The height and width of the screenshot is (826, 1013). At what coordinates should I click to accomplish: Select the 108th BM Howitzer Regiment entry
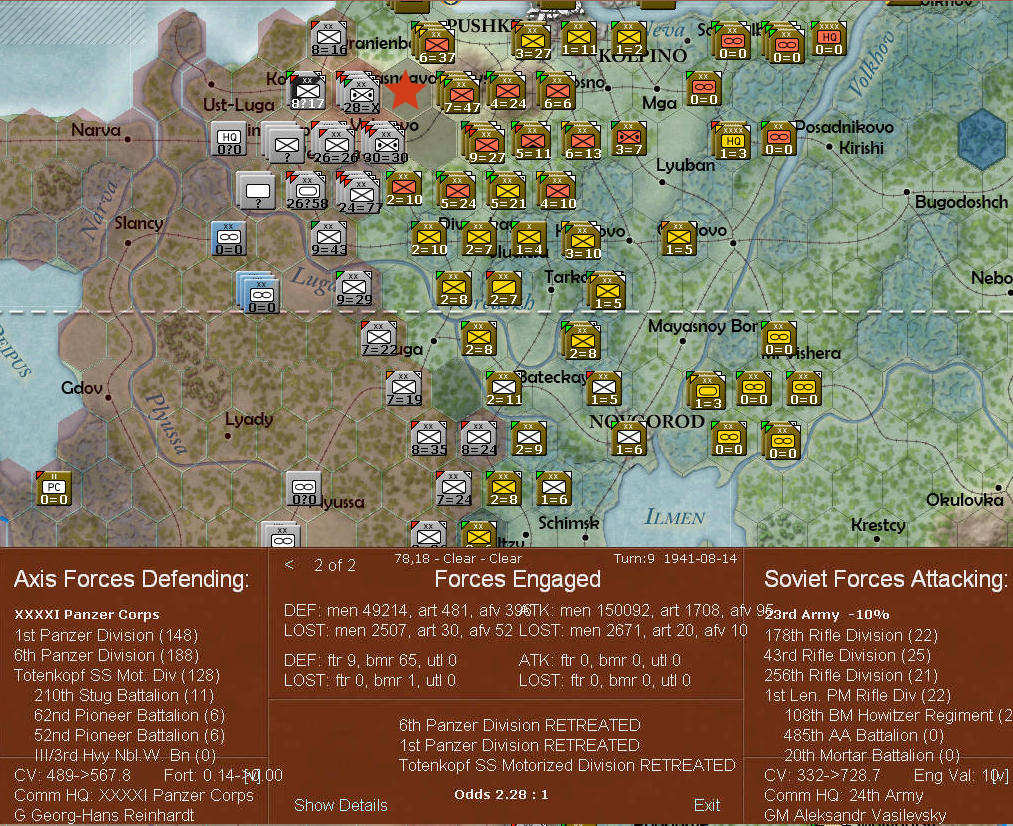click(x=897, y=715)
